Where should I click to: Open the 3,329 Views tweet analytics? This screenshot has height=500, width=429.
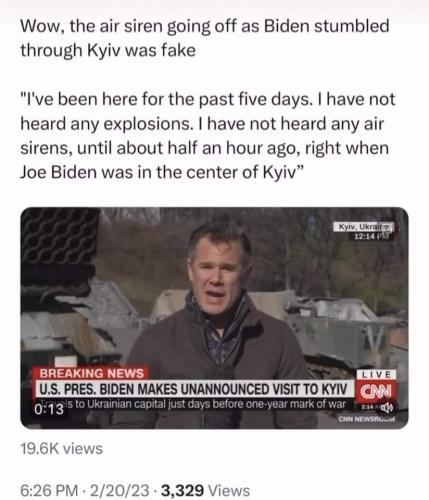point(205,491)
